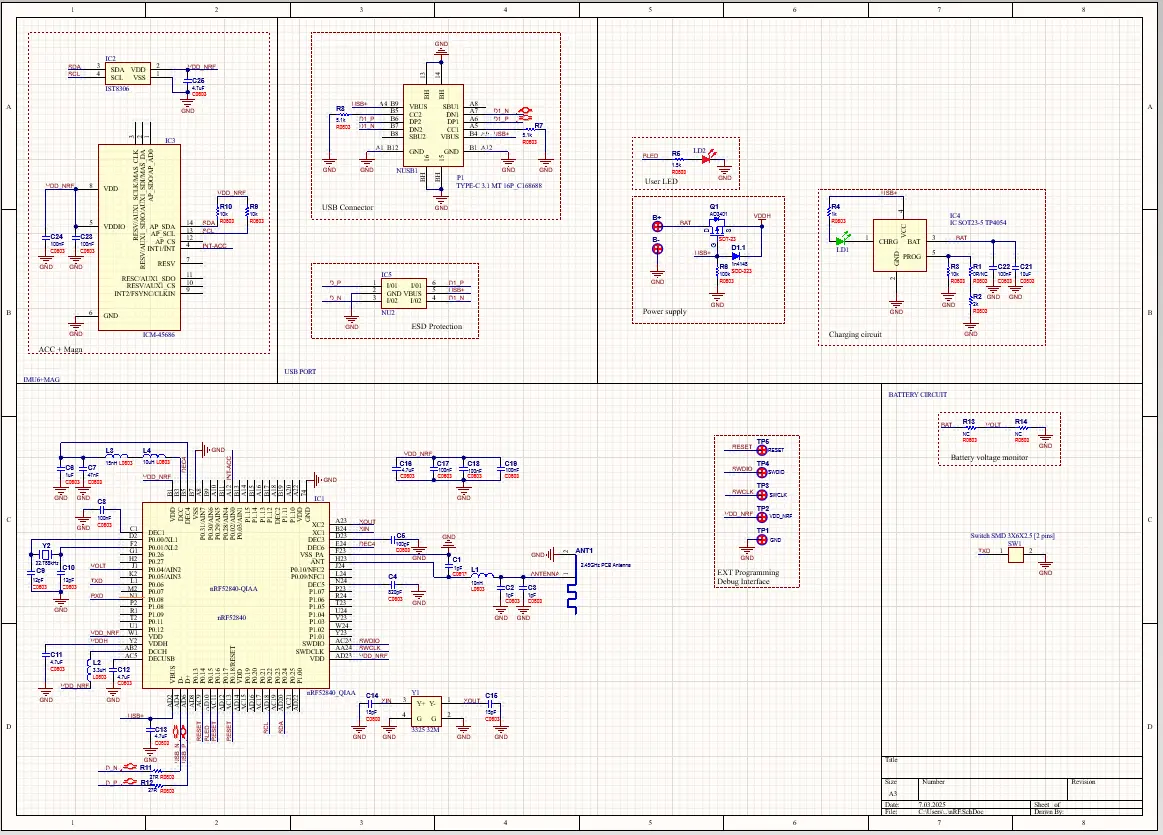Viewport: 1163px width, 835px height.
Task: Select the USB Type-C connector symbol P1
Action: click(x=433, y=125)
